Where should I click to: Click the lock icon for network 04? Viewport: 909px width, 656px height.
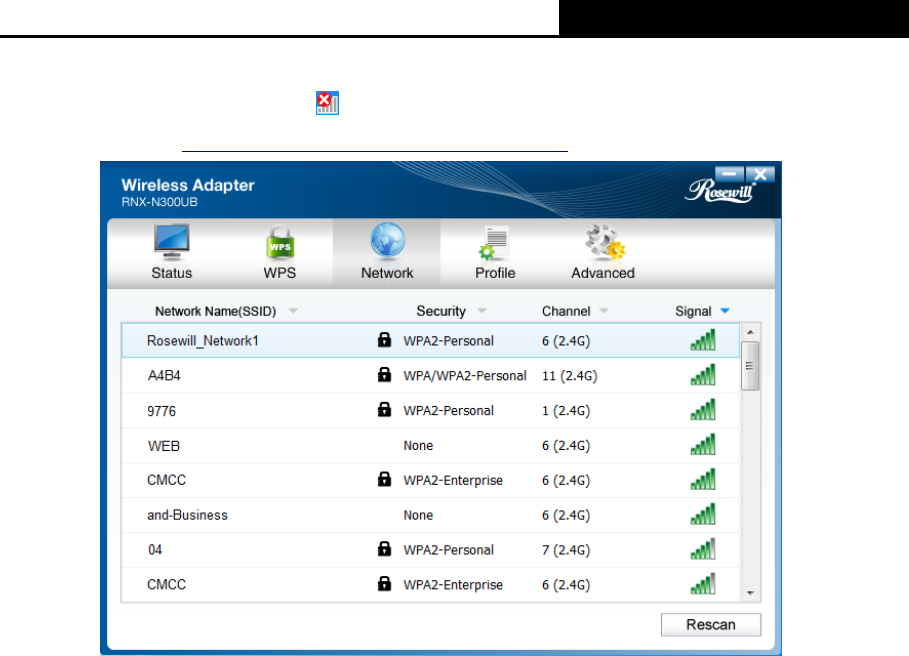click(384, 548)
